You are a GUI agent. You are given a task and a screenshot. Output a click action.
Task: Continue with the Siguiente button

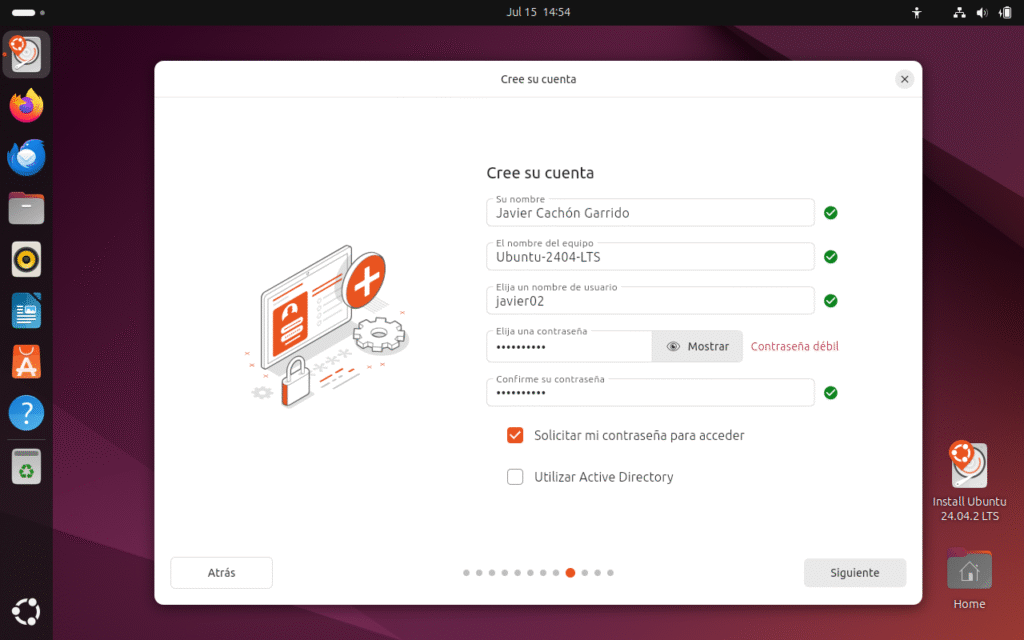(x=855, y=573)
